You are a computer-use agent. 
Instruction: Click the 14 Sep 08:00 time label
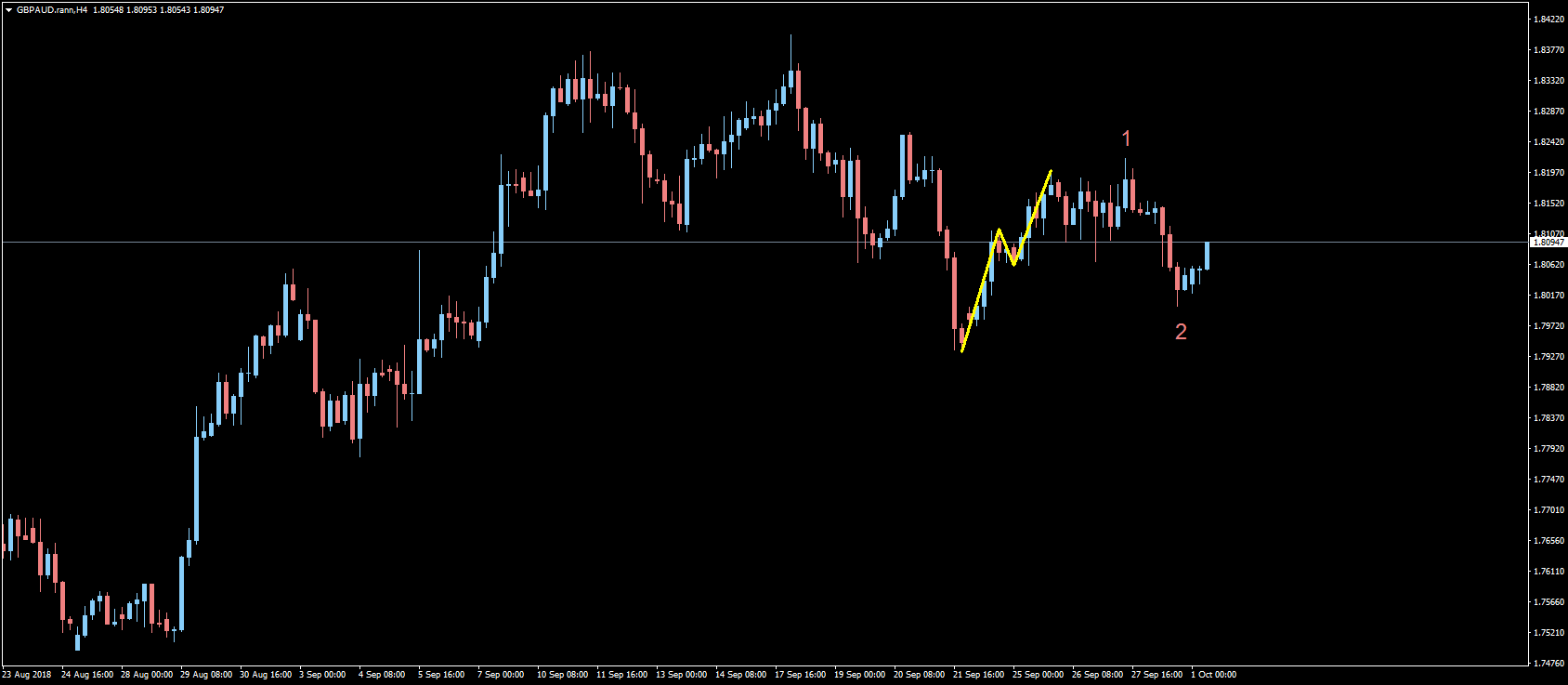click(x=741, y=675)
